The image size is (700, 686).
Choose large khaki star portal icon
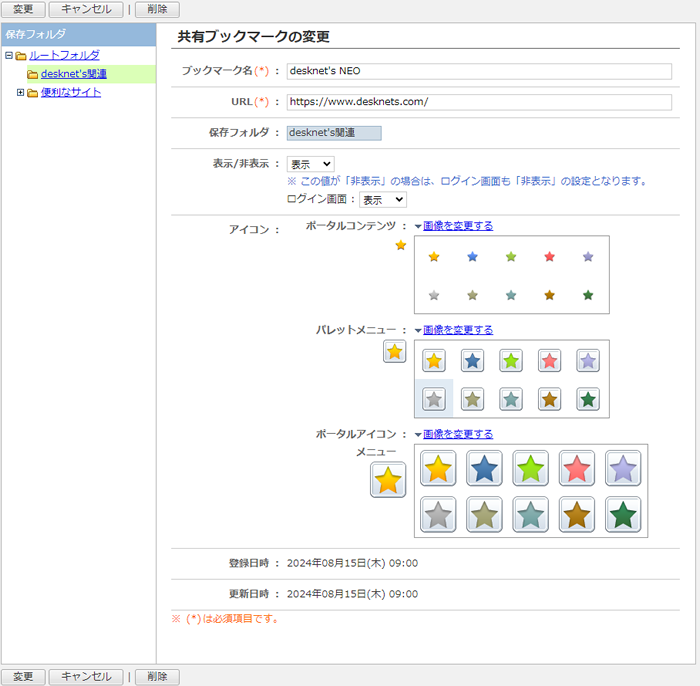[x=484, y=515]
